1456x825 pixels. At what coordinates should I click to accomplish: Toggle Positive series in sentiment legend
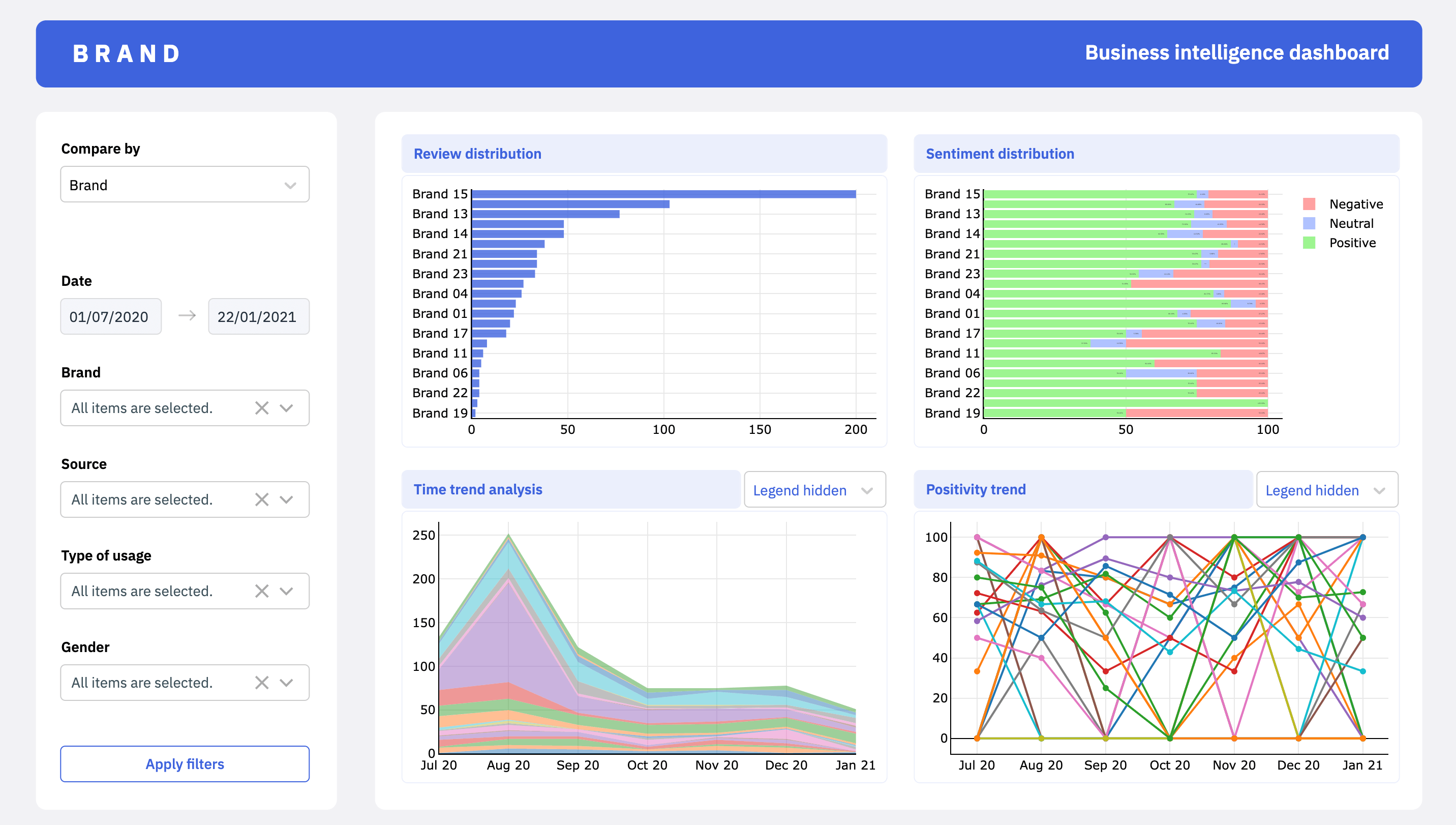click(x=1352, y=243)
